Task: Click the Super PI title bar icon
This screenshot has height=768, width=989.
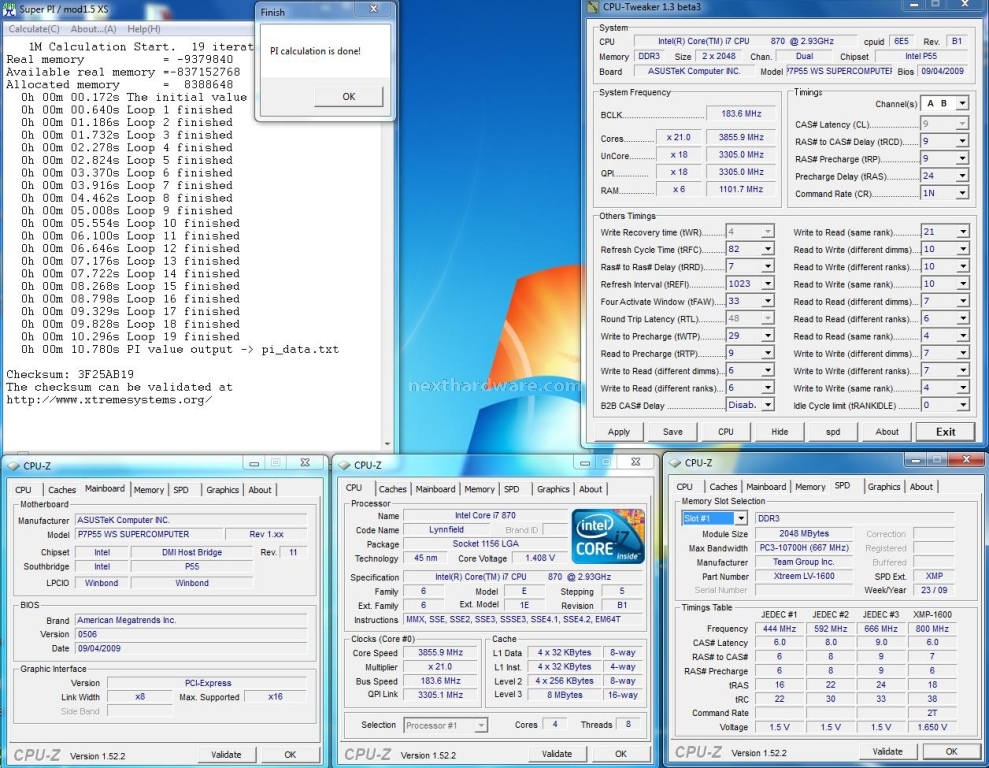Action: pos(9,9)
